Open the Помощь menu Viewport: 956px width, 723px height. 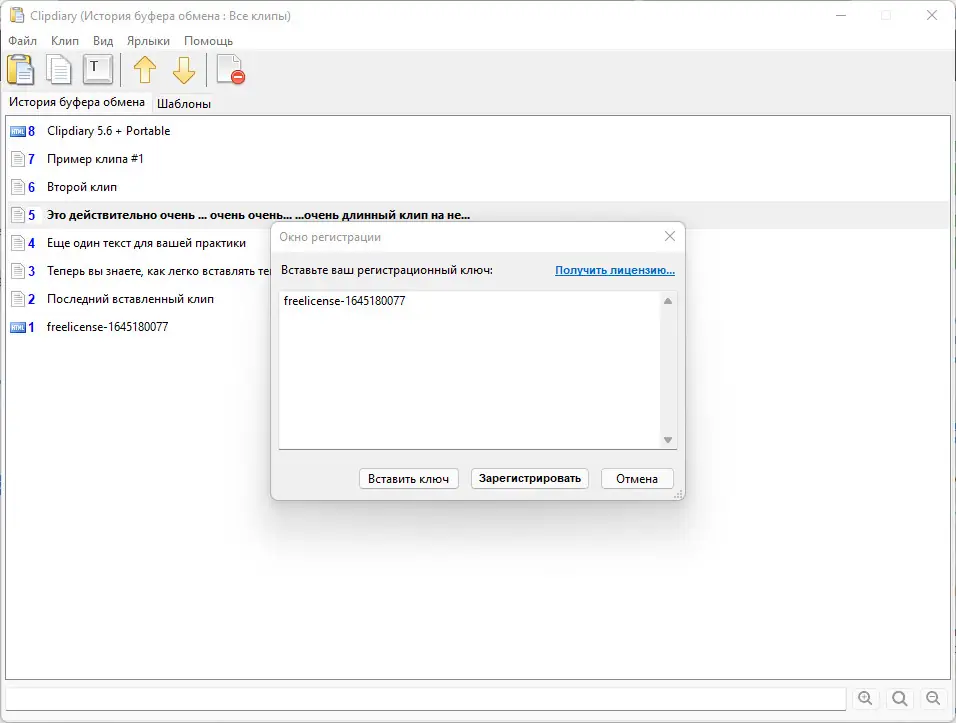pyautogui.click(x=209, y=41)
